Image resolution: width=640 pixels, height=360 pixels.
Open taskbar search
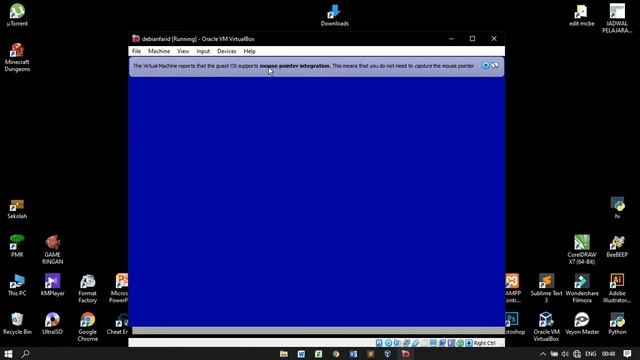pos(25,353)
